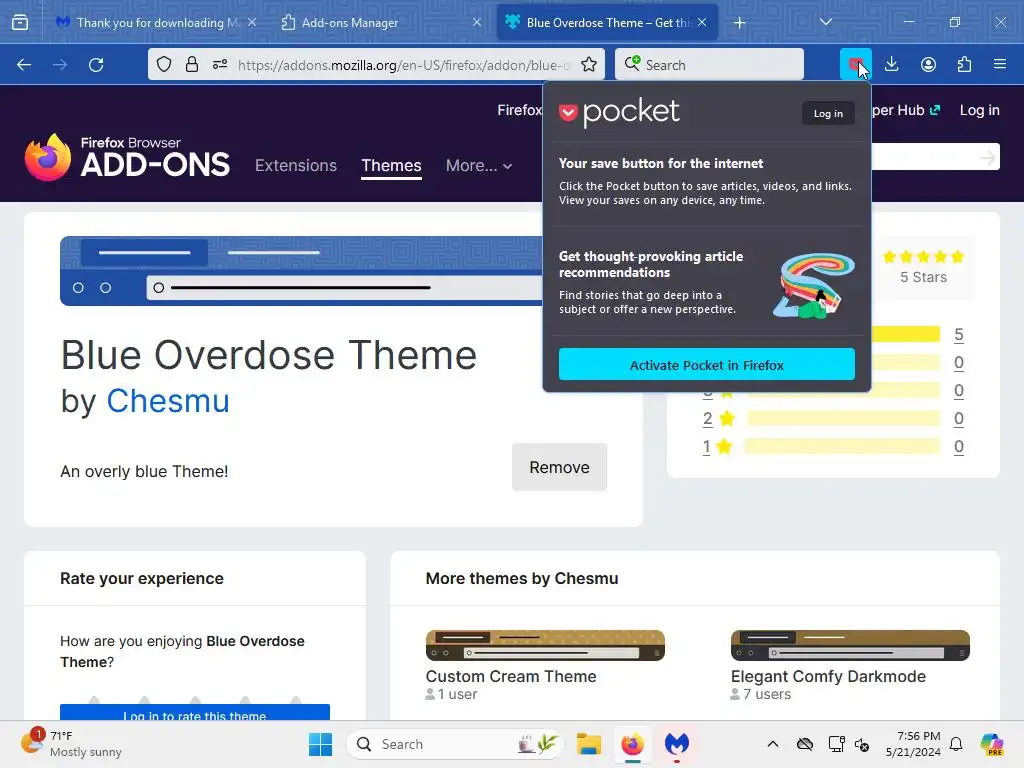Show hidden system tray icons
The width and height of the screenshot is (1024, 768).
pyautogui.click(x=773, y=744)
